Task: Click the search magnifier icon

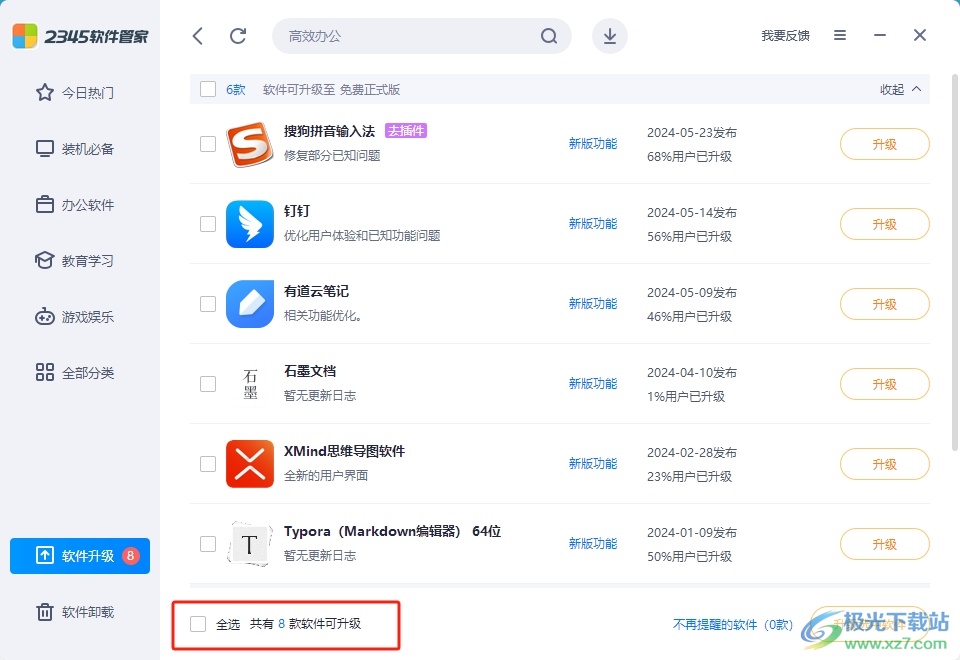Action: pyautogui.click(x=549, y=36)
